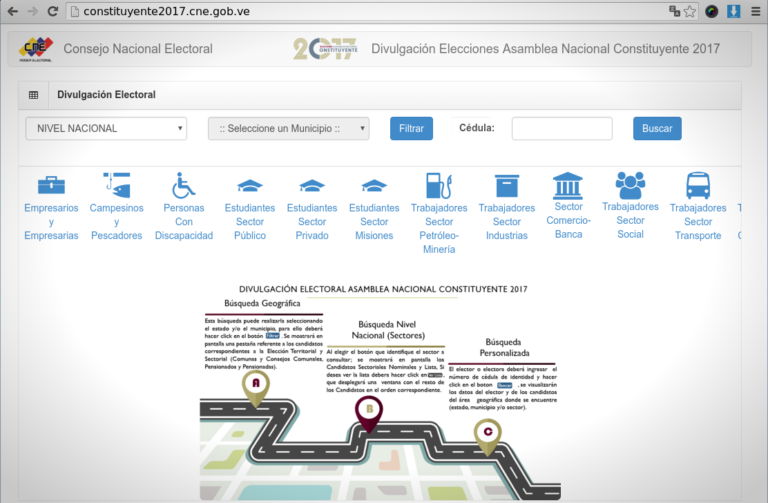Click the 2017 Constituyente logo
This screenshot has width=768, height=503.
click(x=325, y=49)
